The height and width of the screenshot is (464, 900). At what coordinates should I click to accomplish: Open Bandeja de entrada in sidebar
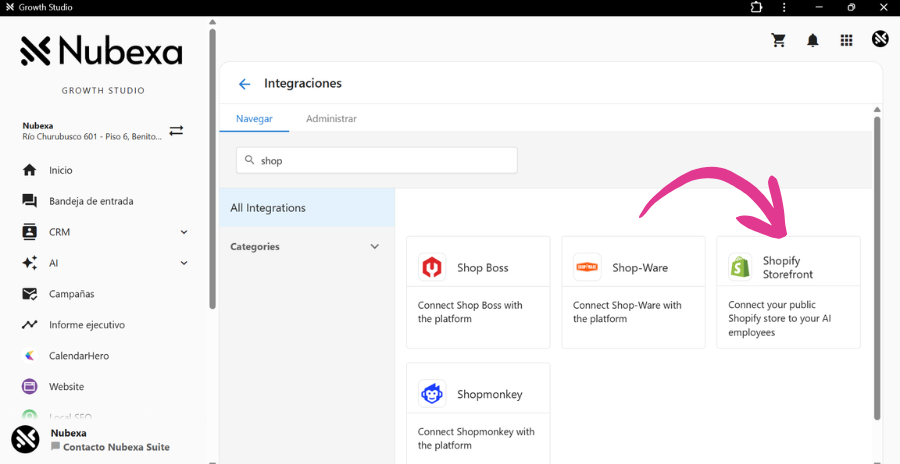tap(91, 201)
